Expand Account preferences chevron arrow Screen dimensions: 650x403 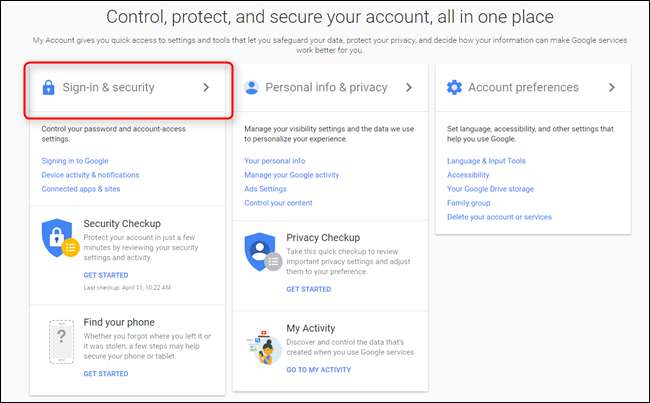coord(611,88)
